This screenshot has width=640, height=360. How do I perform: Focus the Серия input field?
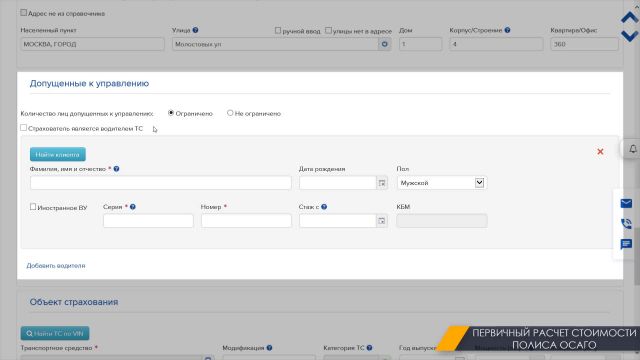click(x=148, y=221)
